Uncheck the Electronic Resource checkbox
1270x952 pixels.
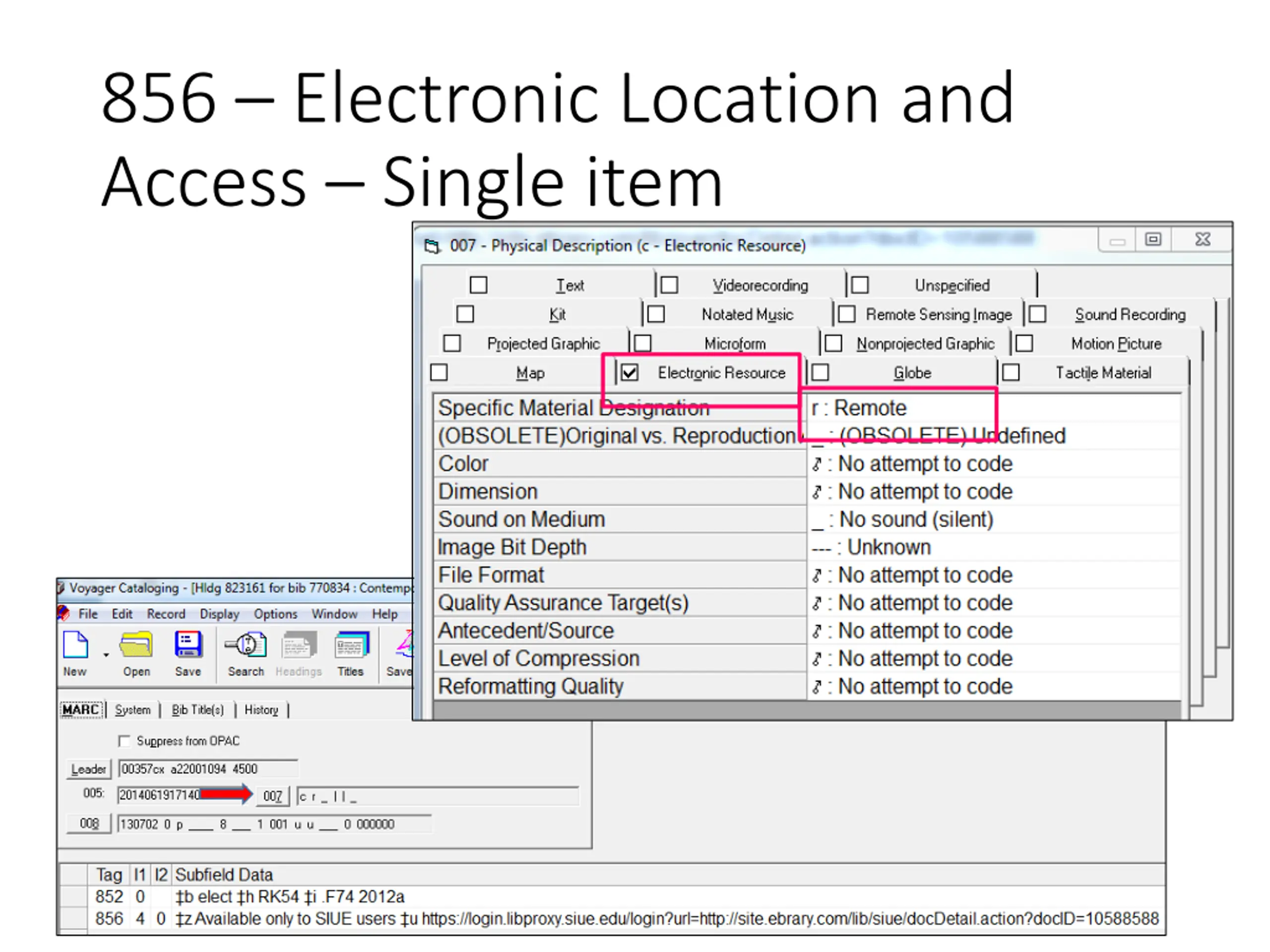(629, 373)
